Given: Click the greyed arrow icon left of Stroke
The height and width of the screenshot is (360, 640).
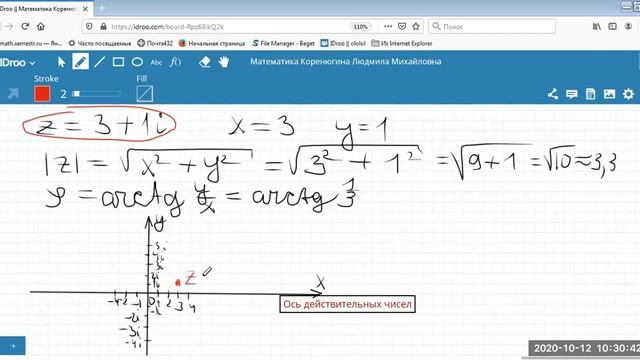Looking at the screenshot, I should [13, 94].
